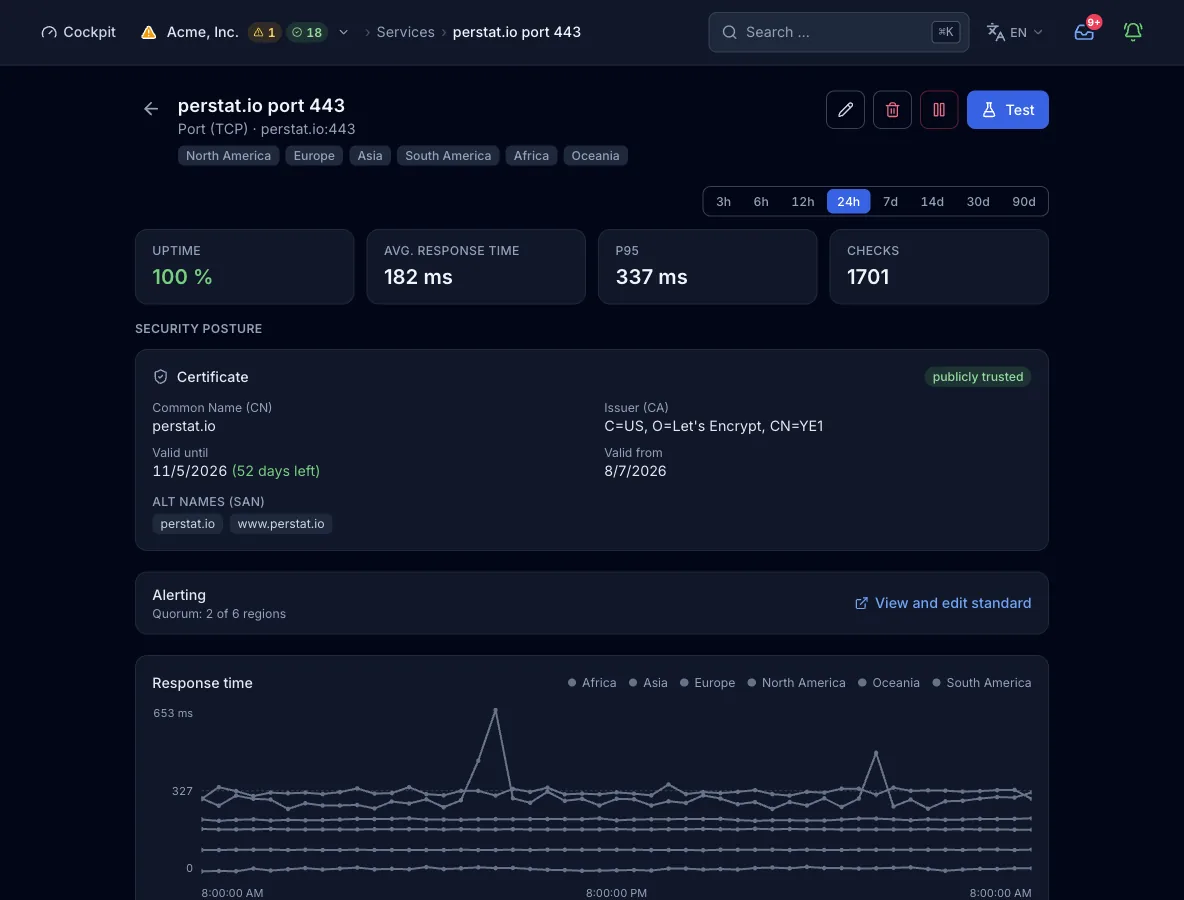Click the Uptime 100 % card
Image resolution: width=1184 pixels, height=900 pixels.
pos(245,267)
